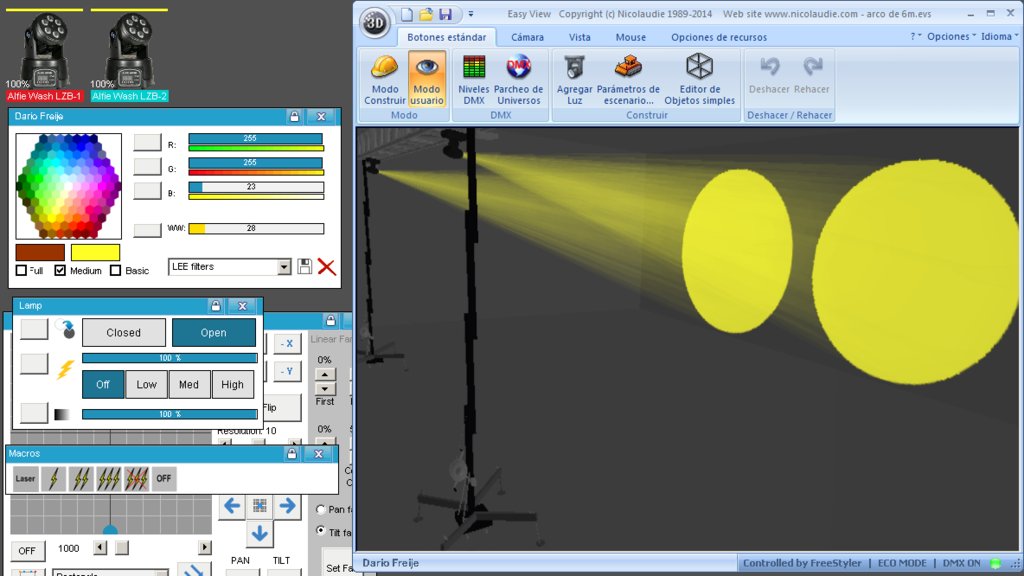Image resolution: width=1024 pixels, height=576 pixels.
Task: Open Niveles DMX levels window
Action: 473,79
